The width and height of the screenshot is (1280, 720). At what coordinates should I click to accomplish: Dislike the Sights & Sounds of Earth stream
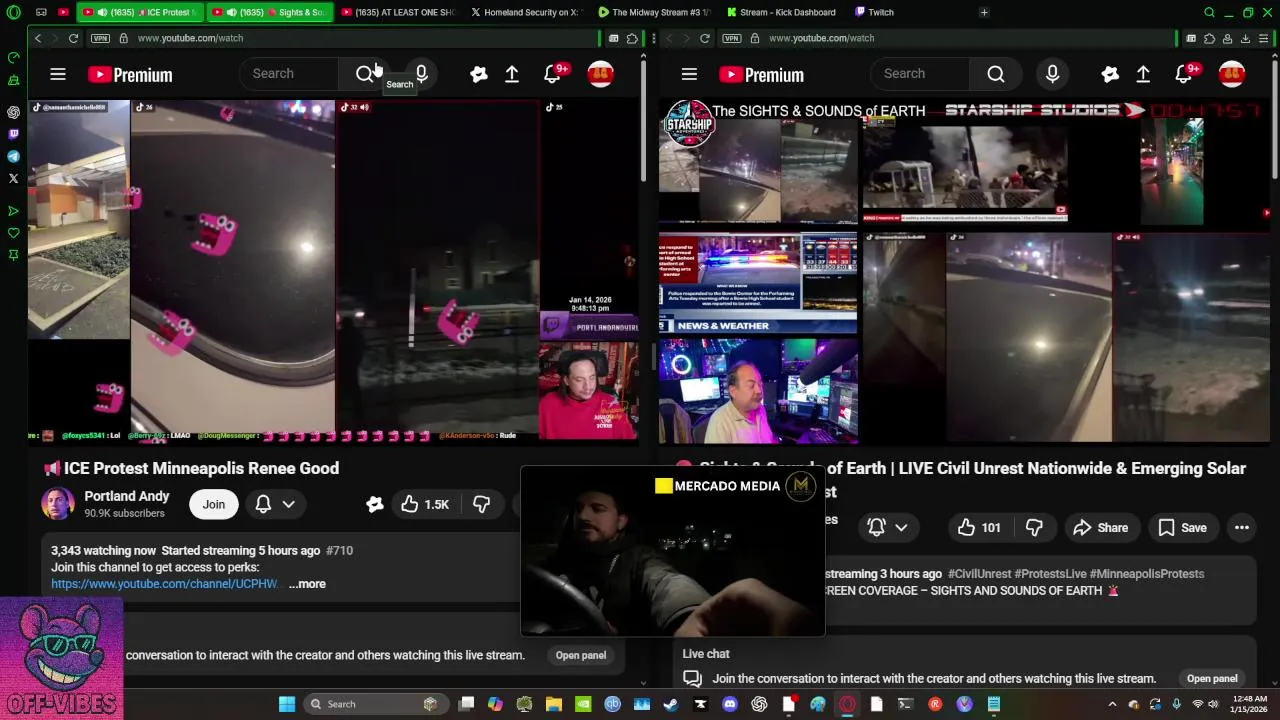(1035, 528)
